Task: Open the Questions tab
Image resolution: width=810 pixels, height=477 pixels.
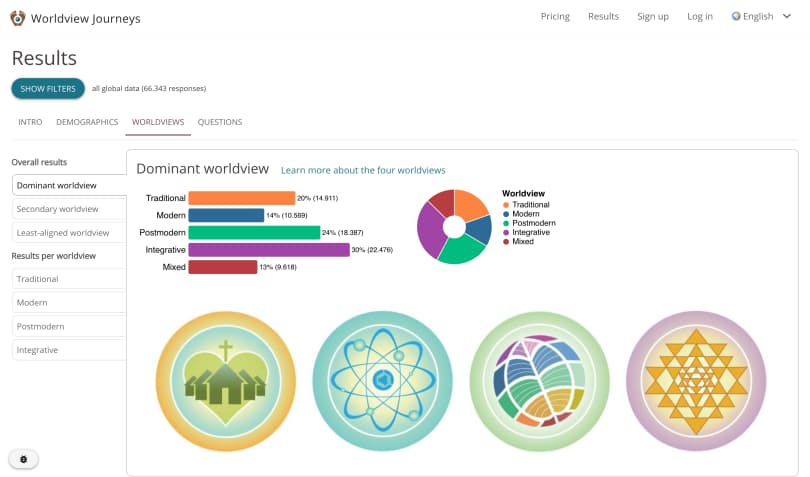Action: point(220,122)
